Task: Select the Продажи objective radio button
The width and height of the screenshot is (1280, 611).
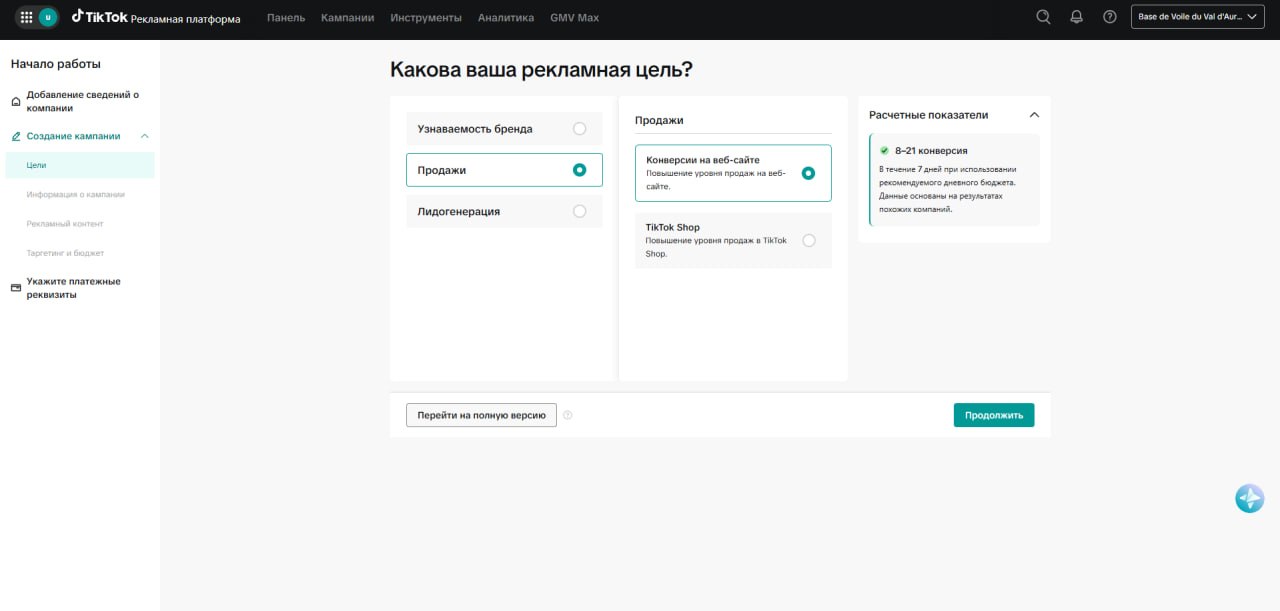Action: tap(579, 170)
